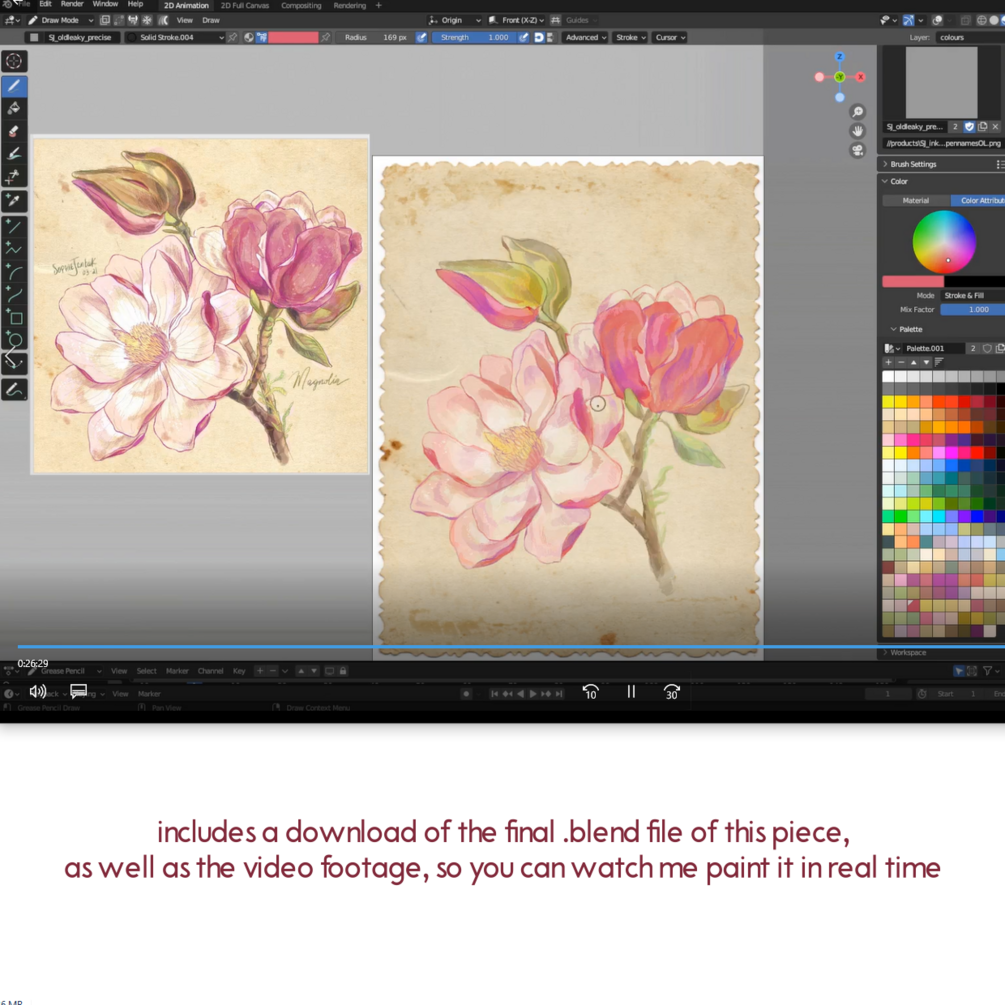The image size is (1005, 1005).
Task: Open the Draw Mode dropdown
Action: tap(61, 20)
